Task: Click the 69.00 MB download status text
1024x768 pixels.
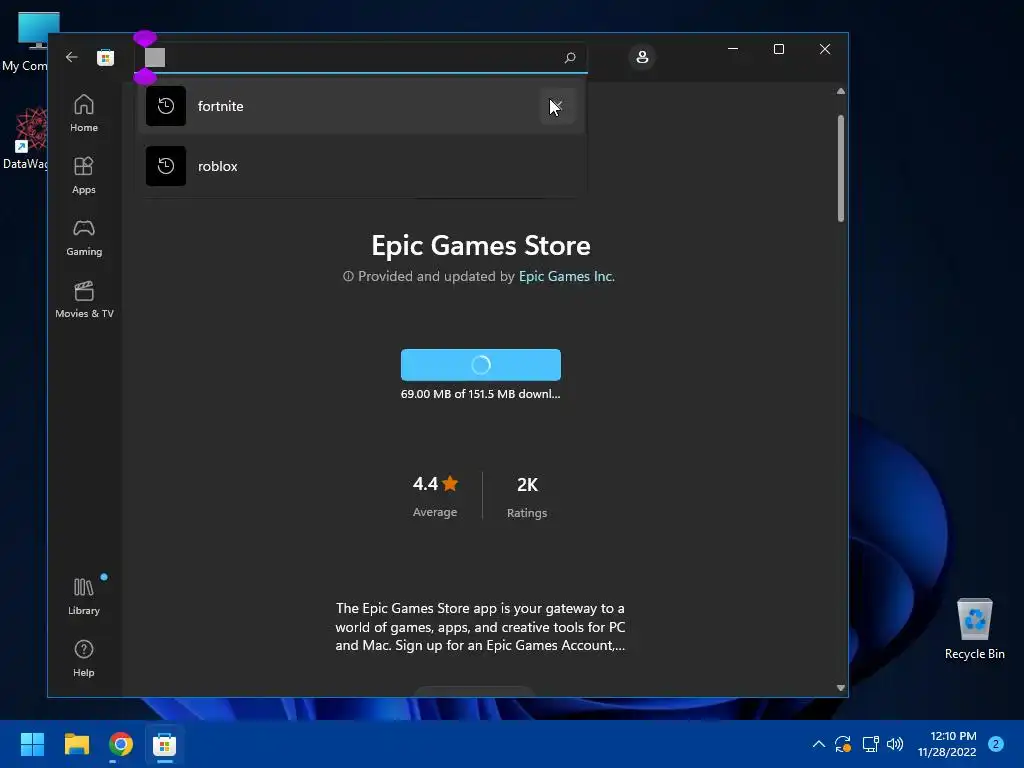Action: [x=481, y=394]
